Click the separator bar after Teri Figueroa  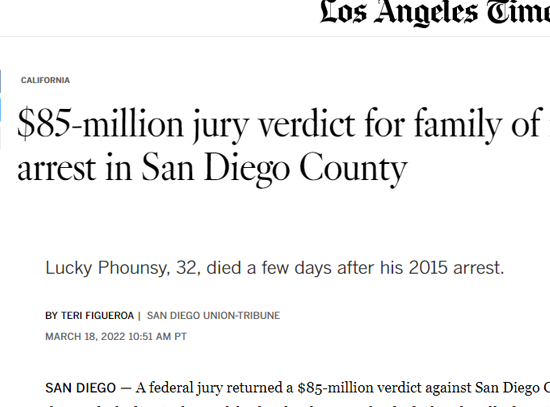[139, 316]
